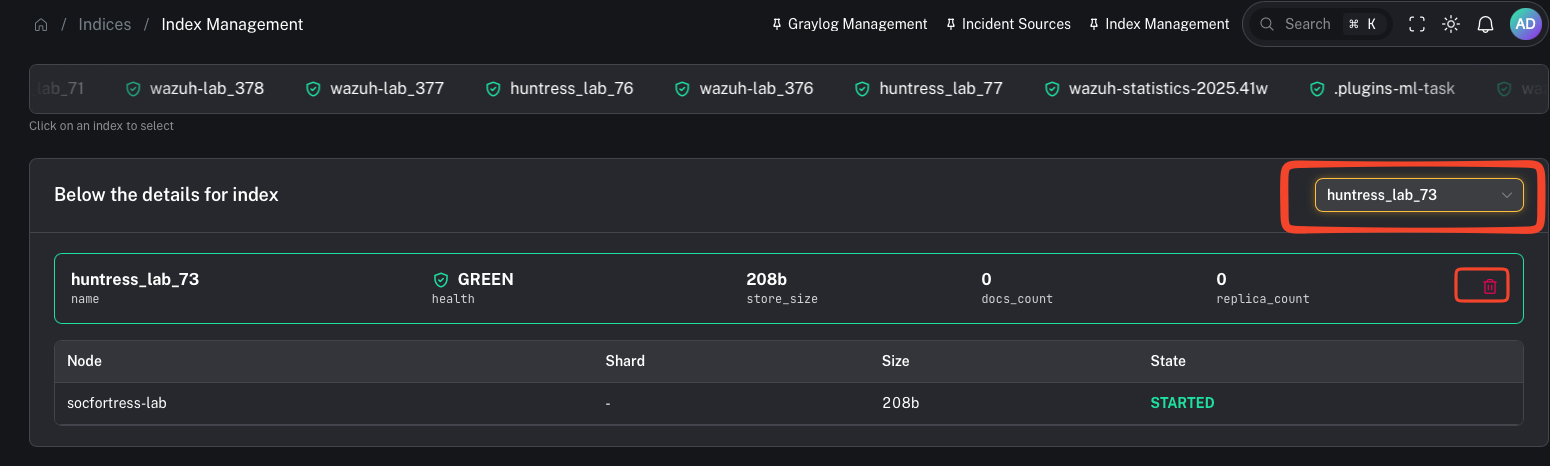Click the docs_count label
Screen dimensions: 1550x466
pos(1017,299)
